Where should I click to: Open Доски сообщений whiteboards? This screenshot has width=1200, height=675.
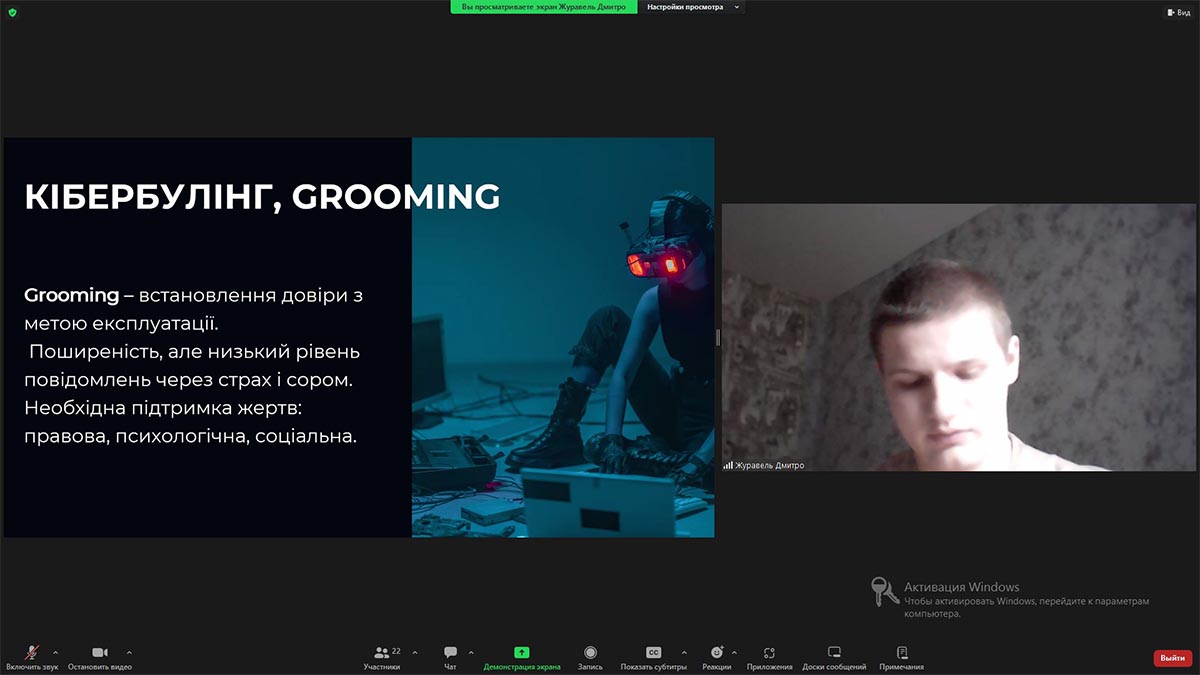point(834,653)
